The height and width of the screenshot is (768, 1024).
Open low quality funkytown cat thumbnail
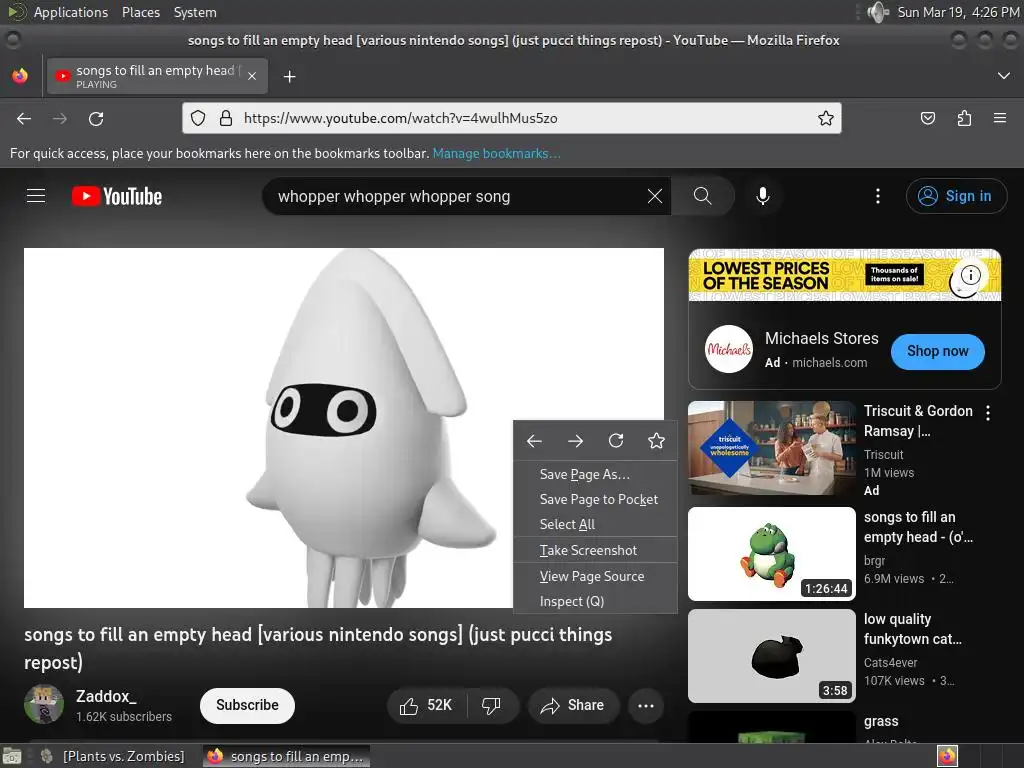772,656
